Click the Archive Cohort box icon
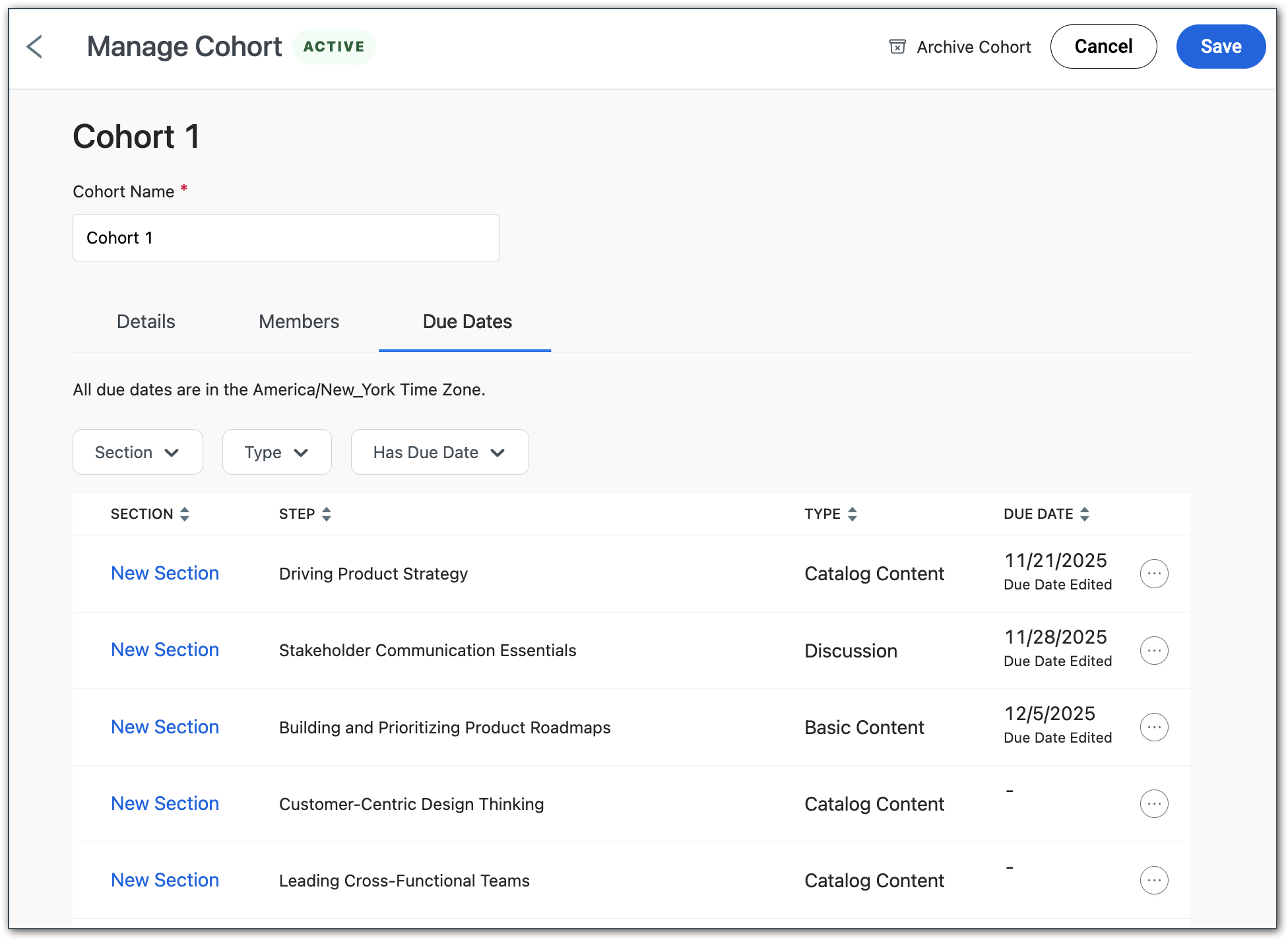The height and width of the screenshot is (940, 1288). coord(897,47)
